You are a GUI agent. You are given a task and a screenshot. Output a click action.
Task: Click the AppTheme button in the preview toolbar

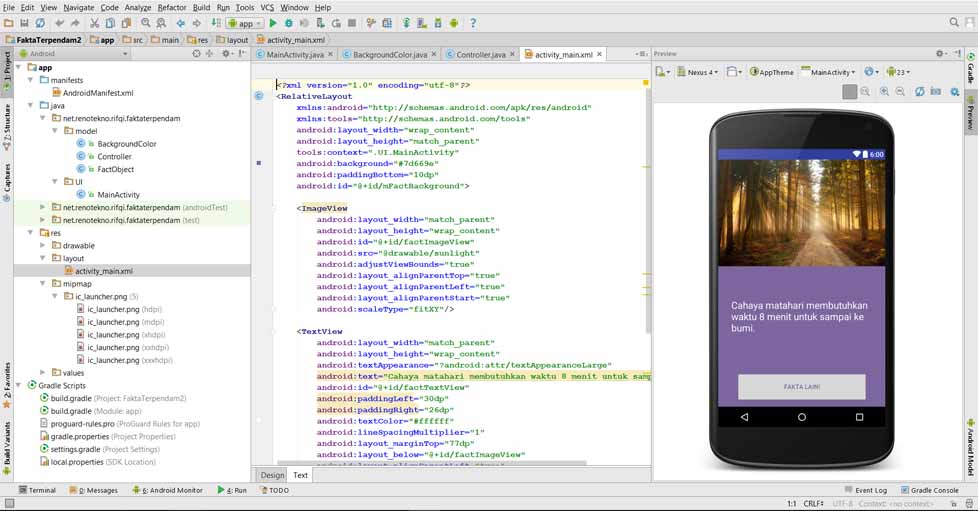tap(772, 72)
